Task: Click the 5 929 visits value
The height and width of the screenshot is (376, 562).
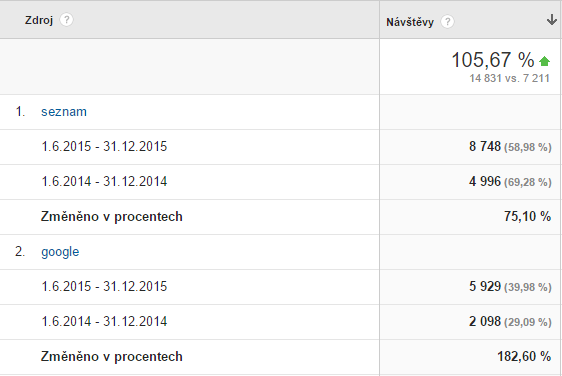Action: (485, 286)
